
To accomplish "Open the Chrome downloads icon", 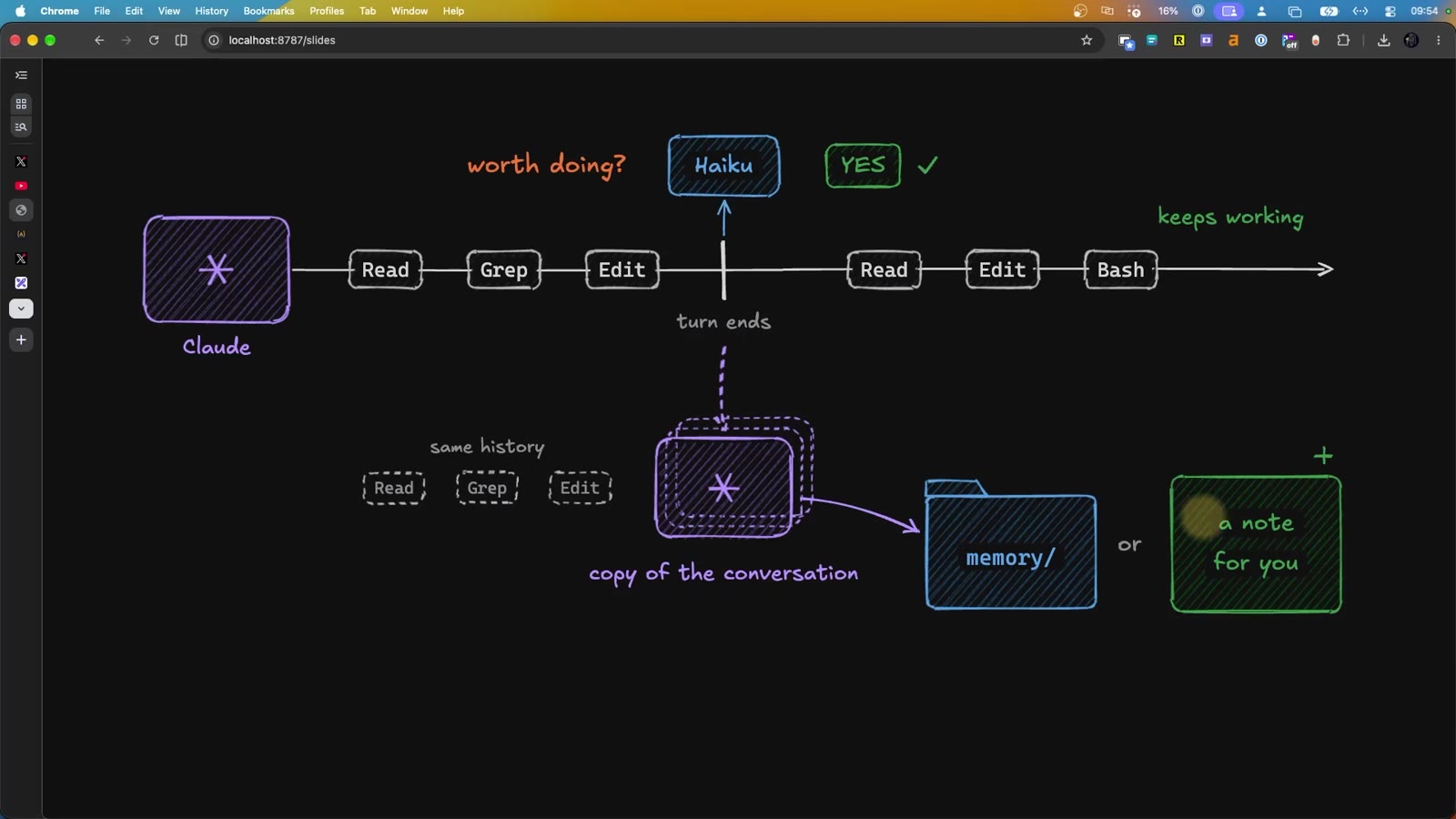I will [1383, 40].
